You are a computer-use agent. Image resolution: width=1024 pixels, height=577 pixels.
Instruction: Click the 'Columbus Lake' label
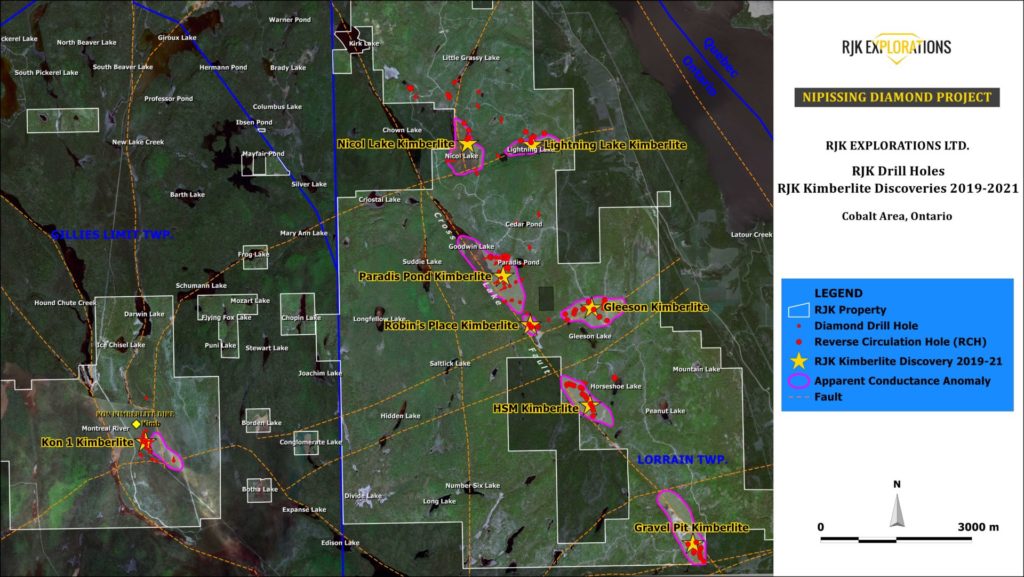[277, 107]
